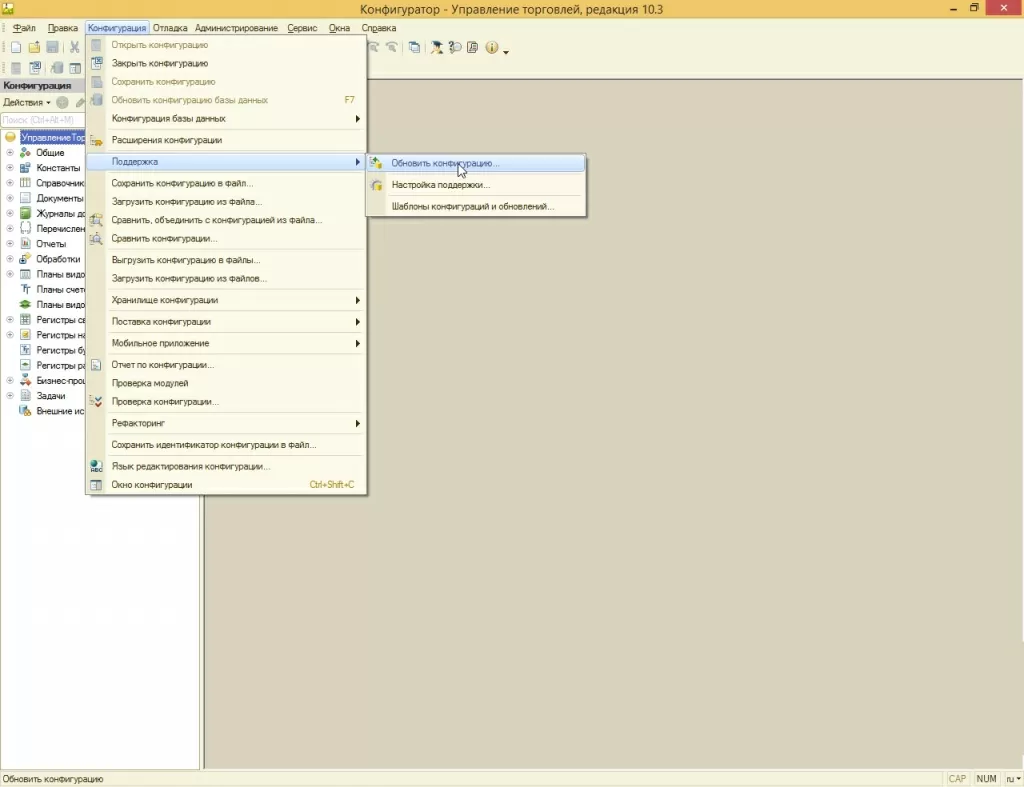Image resolution: width=1024 pixels, height=787 pixels.
Task: Open the Отладка menu
Action: [170, 28]
